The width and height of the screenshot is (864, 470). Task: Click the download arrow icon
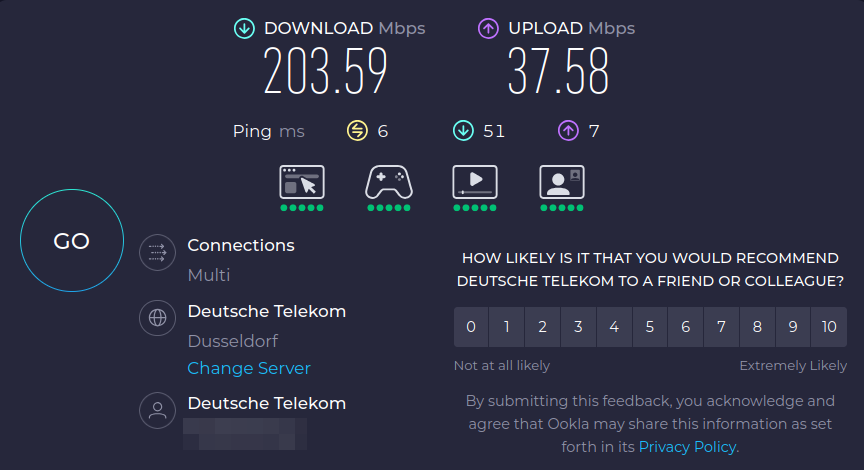click(x=244, y=29)
